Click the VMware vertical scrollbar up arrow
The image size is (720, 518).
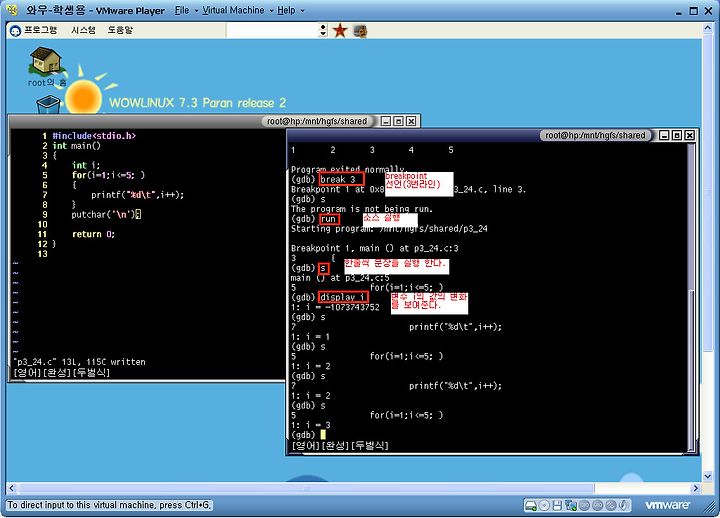[x=708, y=28]
